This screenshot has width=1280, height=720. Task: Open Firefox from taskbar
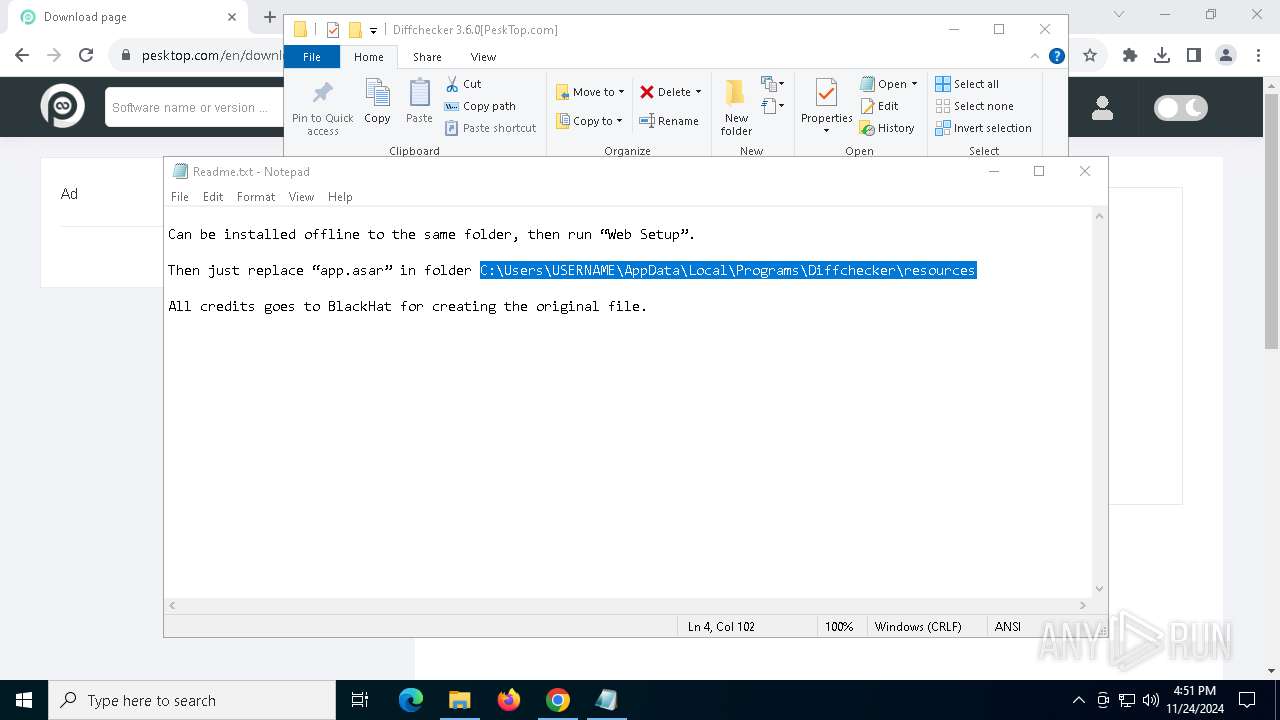pyautogui.click(x=509, y=700)
